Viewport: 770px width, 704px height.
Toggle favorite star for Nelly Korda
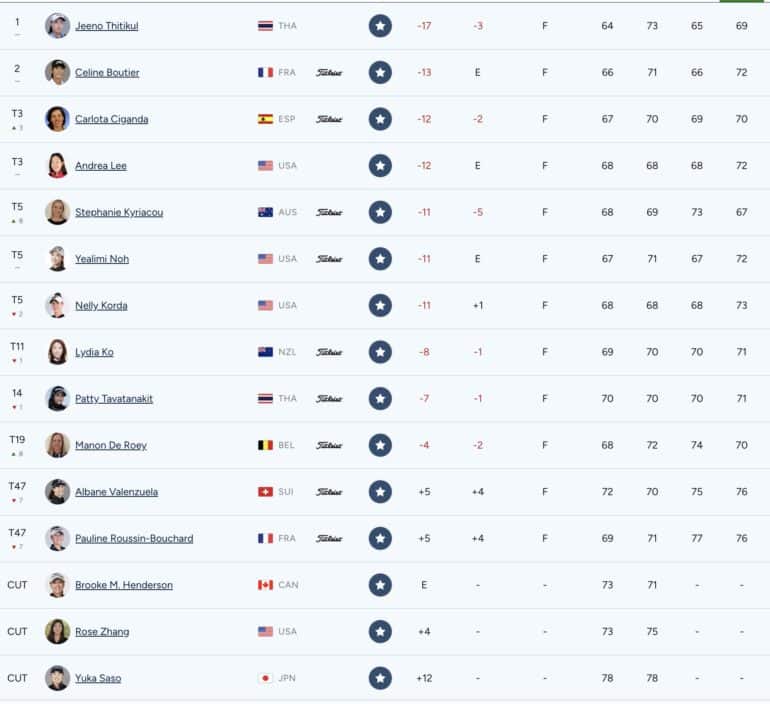(x=380, y=305)
